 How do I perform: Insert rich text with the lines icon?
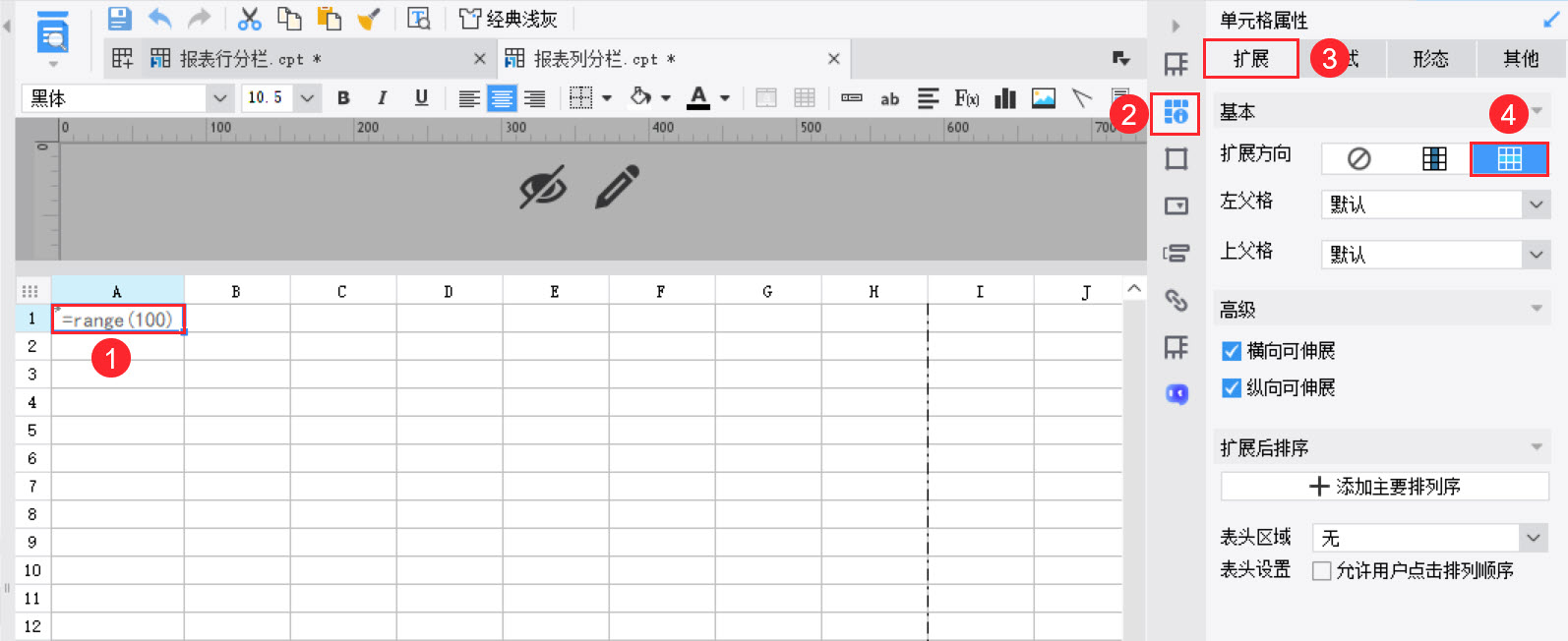coord(928,98)
